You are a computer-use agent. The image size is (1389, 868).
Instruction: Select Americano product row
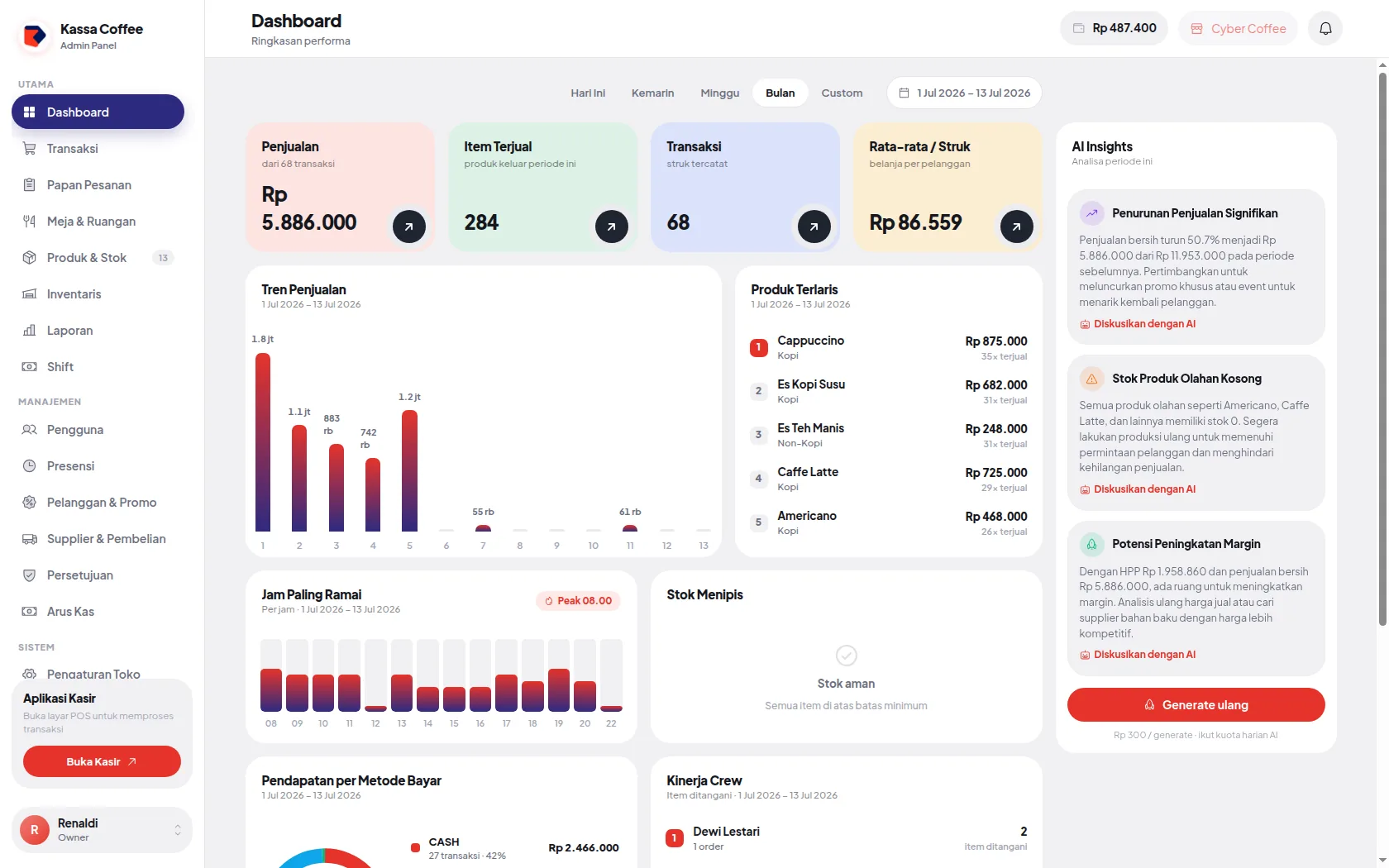pos(889,523)
